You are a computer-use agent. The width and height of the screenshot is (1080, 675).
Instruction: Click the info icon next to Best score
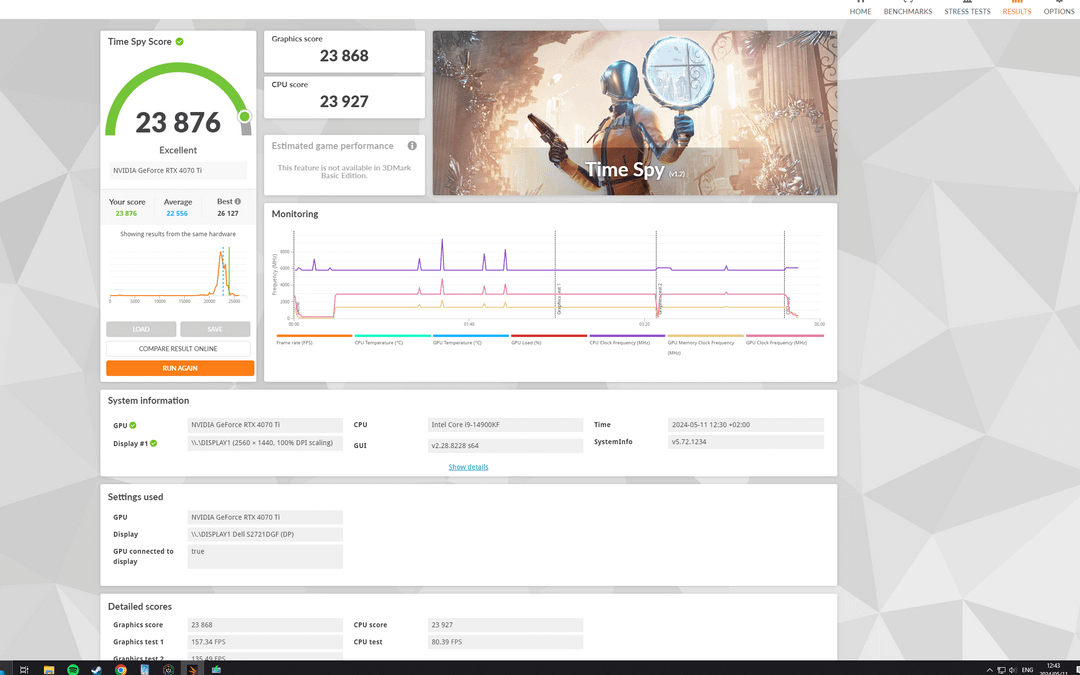[x=238, y=202]
